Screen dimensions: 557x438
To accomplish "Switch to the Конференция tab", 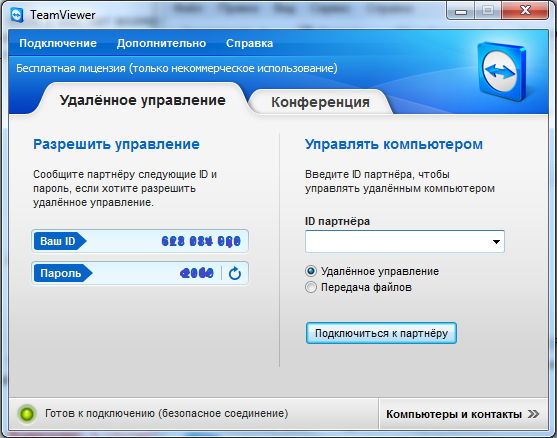I will 320,102.
